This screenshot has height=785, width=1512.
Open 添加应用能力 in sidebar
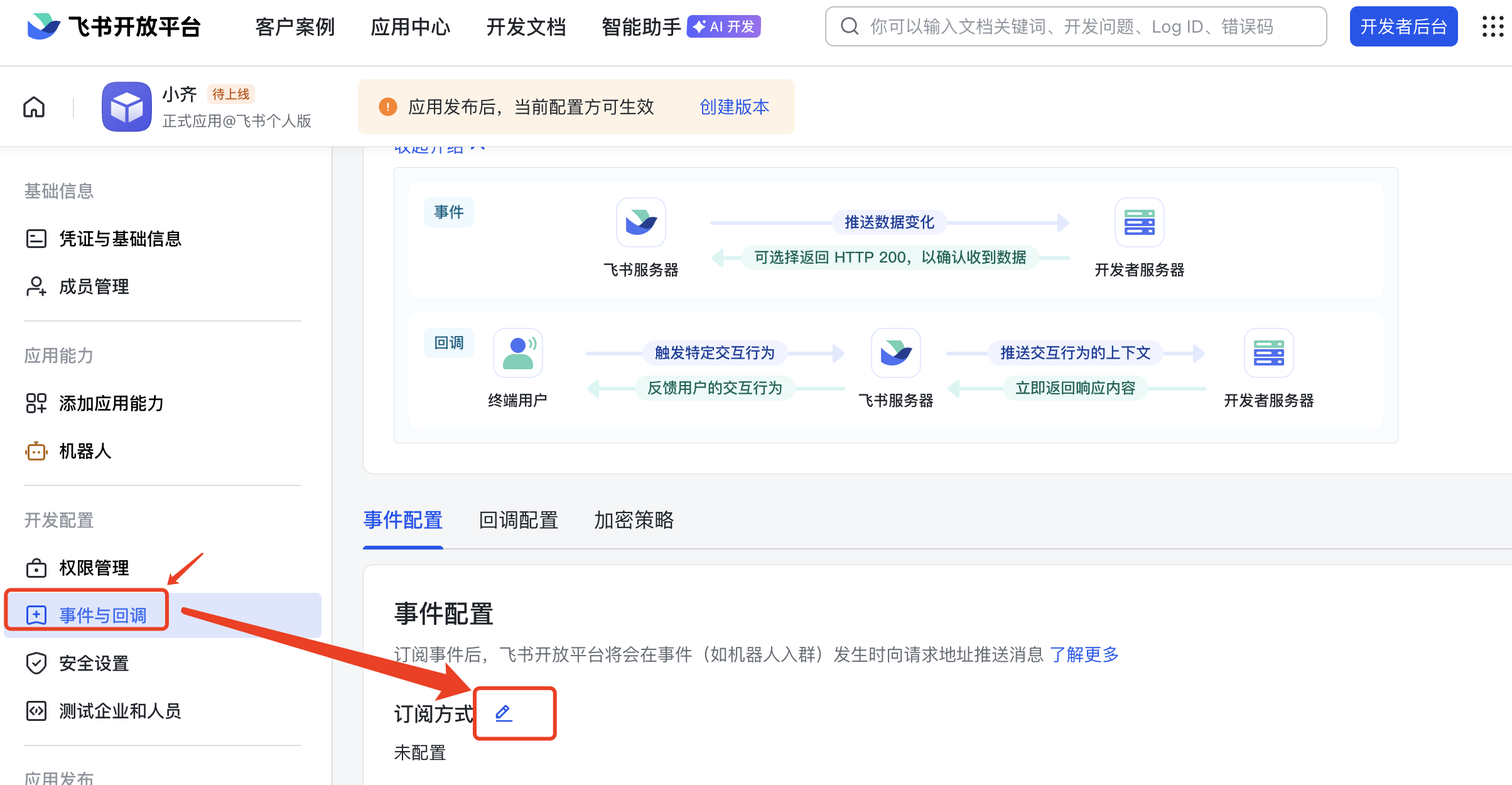111,404
